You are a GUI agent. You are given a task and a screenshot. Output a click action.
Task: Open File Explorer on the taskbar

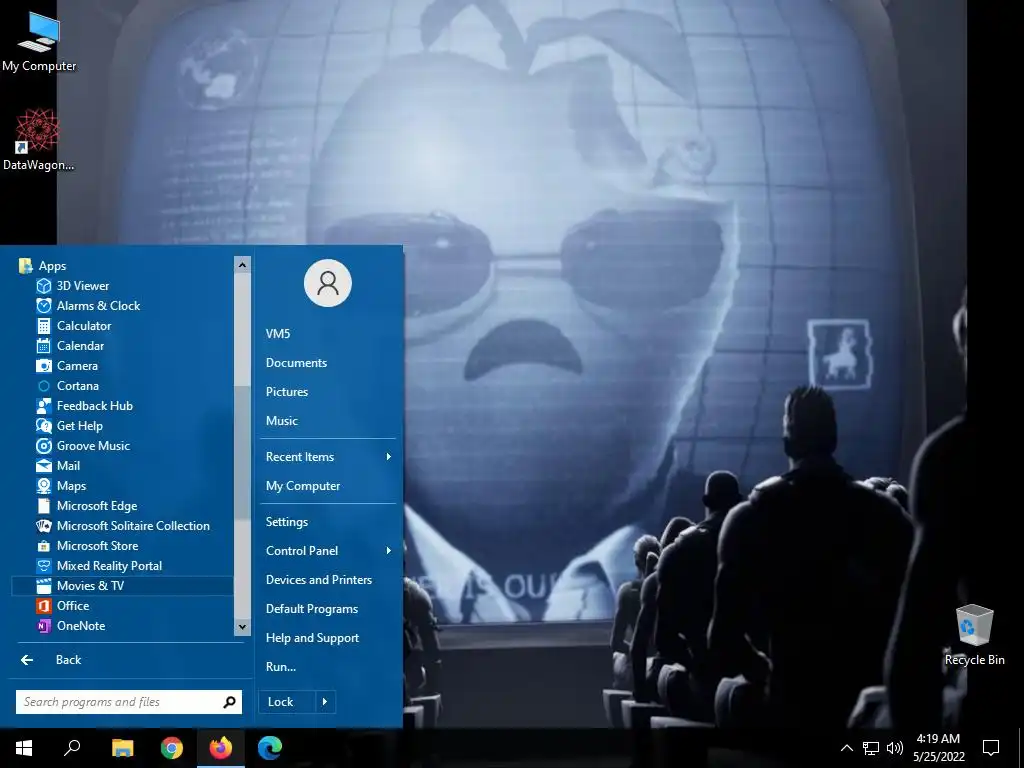point(122,748)
